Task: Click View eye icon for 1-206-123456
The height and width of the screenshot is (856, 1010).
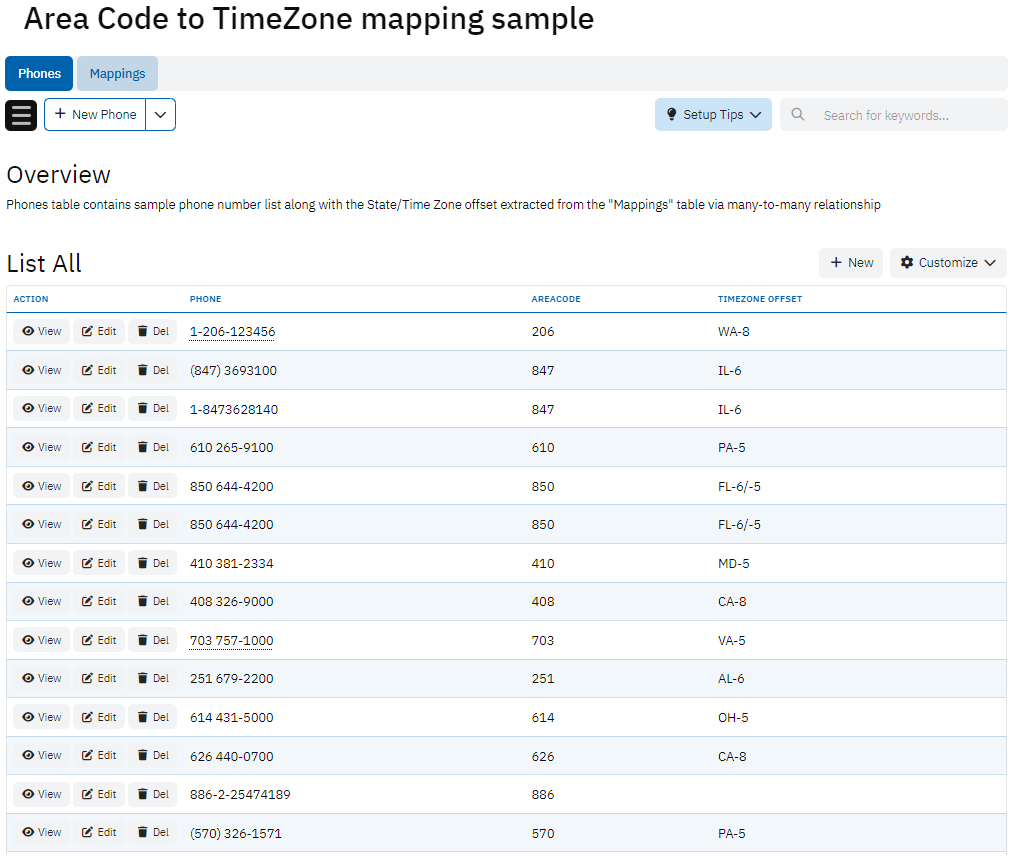Action: [29, 332]
